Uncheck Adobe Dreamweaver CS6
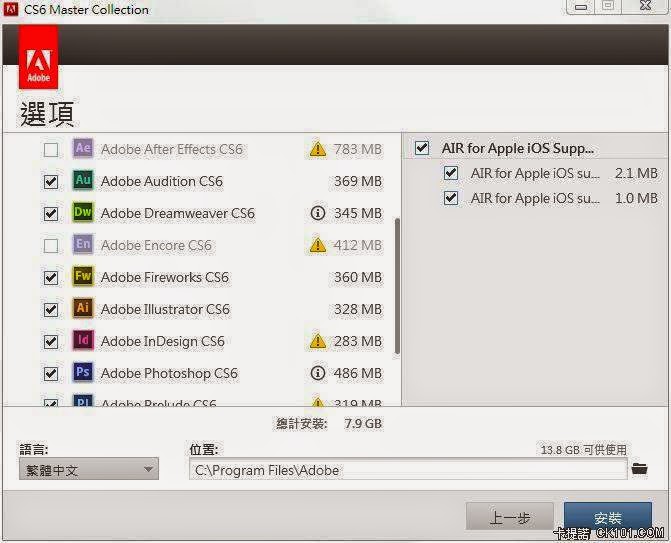 coord(51,214)
